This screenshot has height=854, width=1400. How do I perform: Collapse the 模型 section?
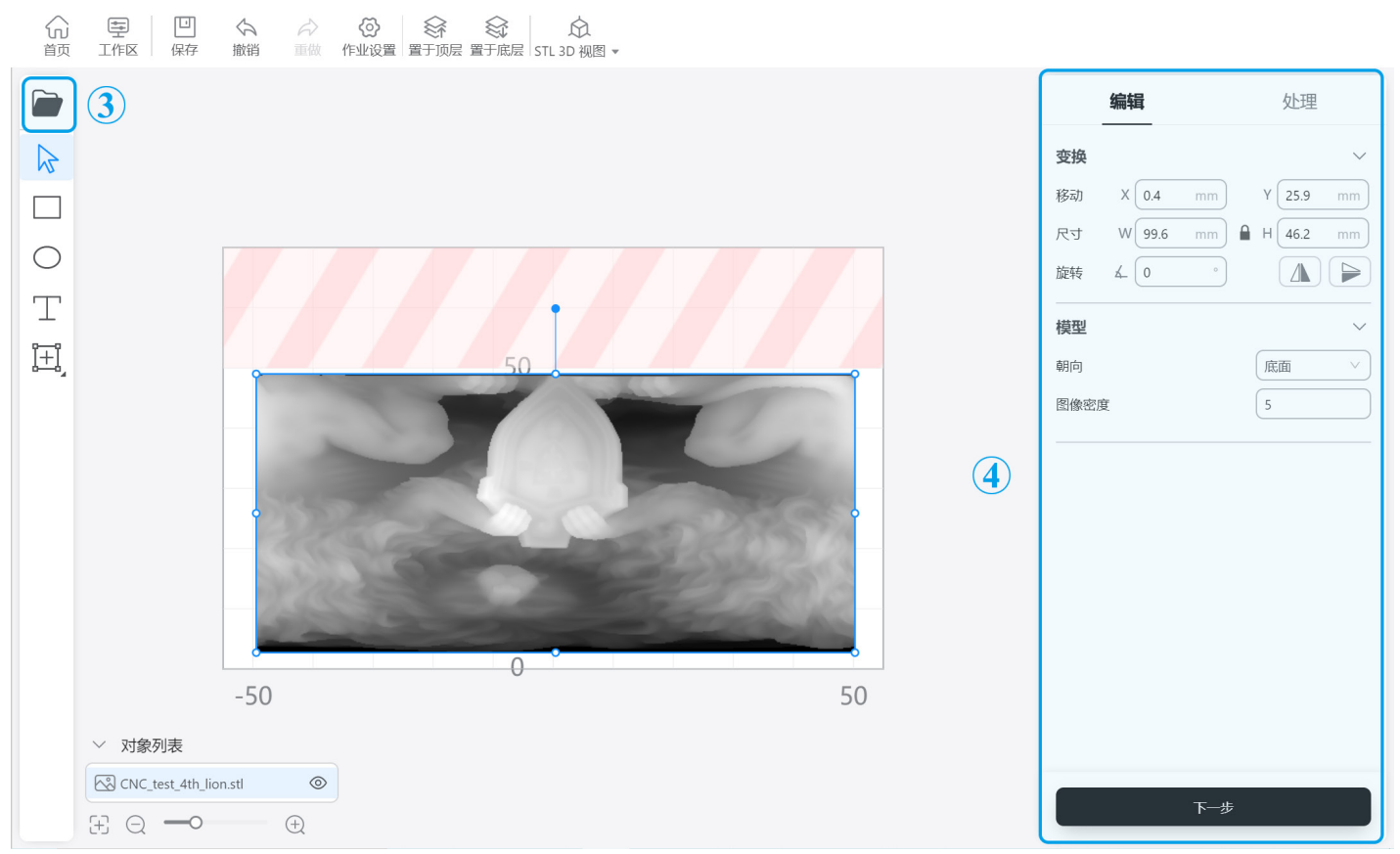(1359, 327)
